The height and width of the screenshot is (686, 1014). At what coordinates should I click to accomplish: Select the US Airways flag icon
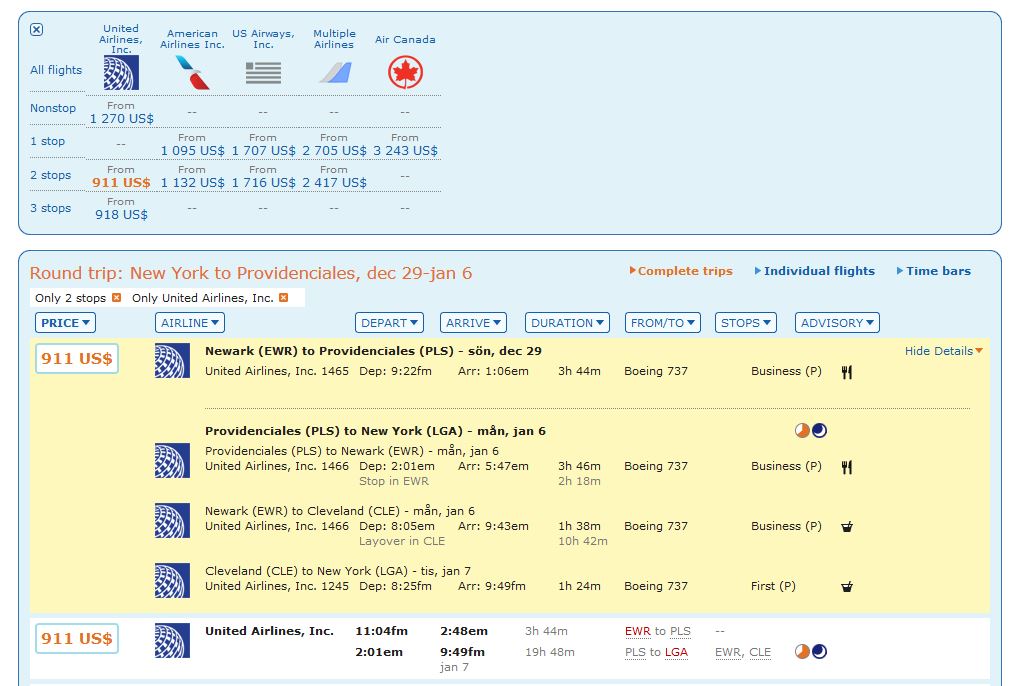263,73
